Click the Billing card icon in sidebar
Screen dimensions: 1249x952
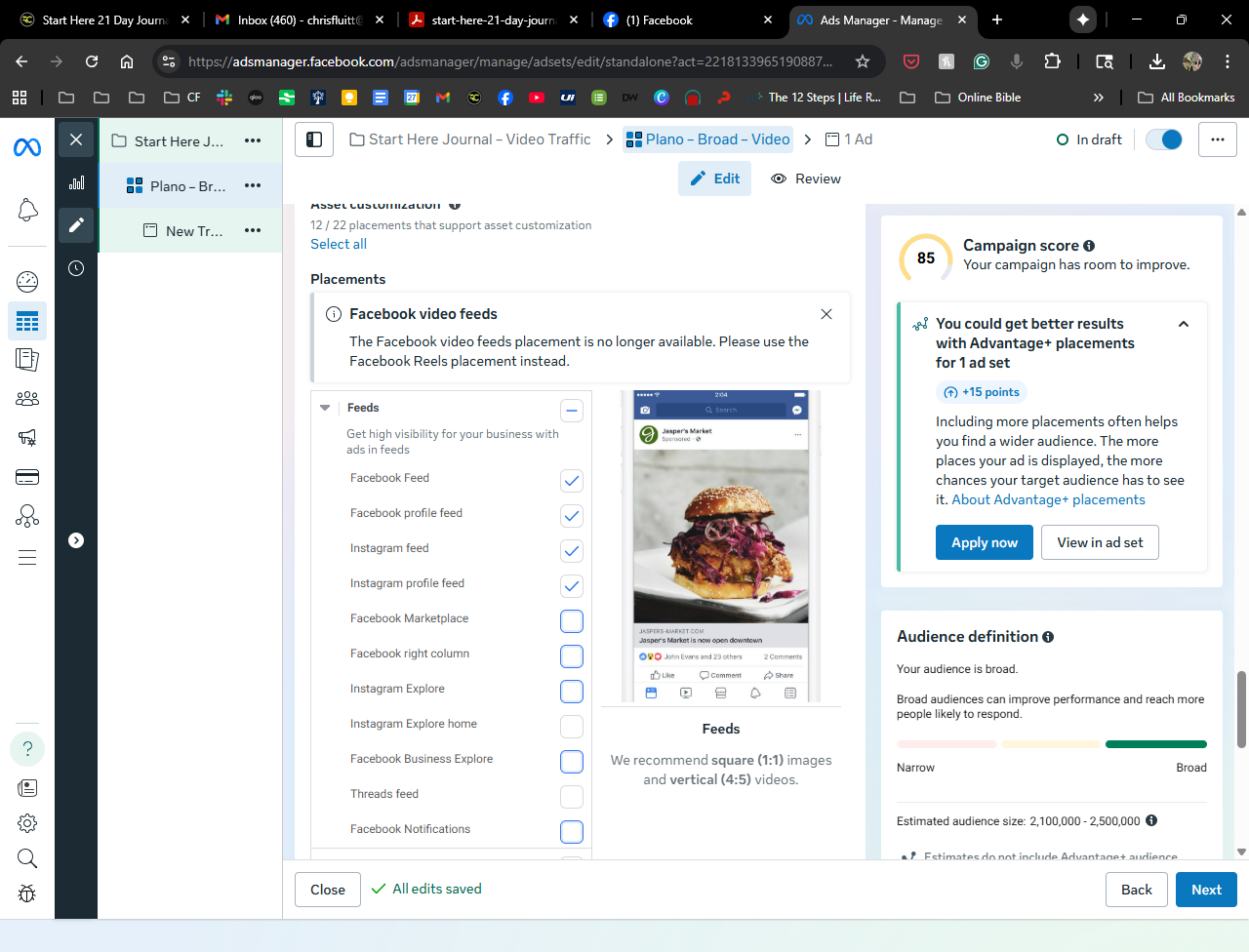27,476
